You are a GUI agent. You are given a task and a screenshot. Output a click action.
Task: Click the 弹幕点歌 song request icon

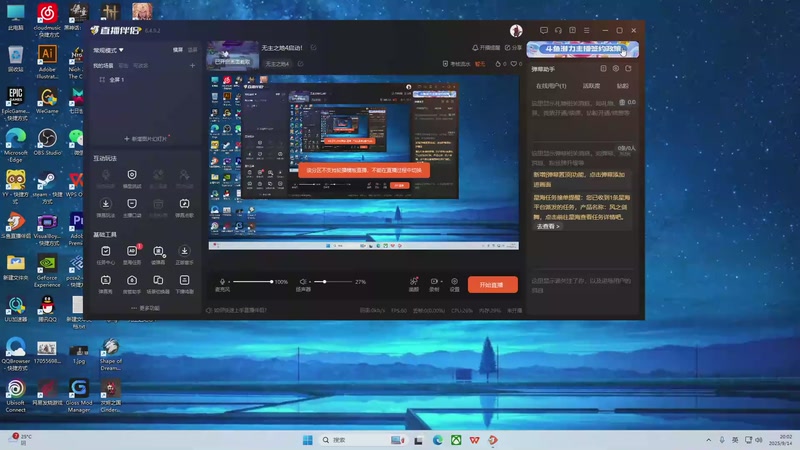(184, 204)
